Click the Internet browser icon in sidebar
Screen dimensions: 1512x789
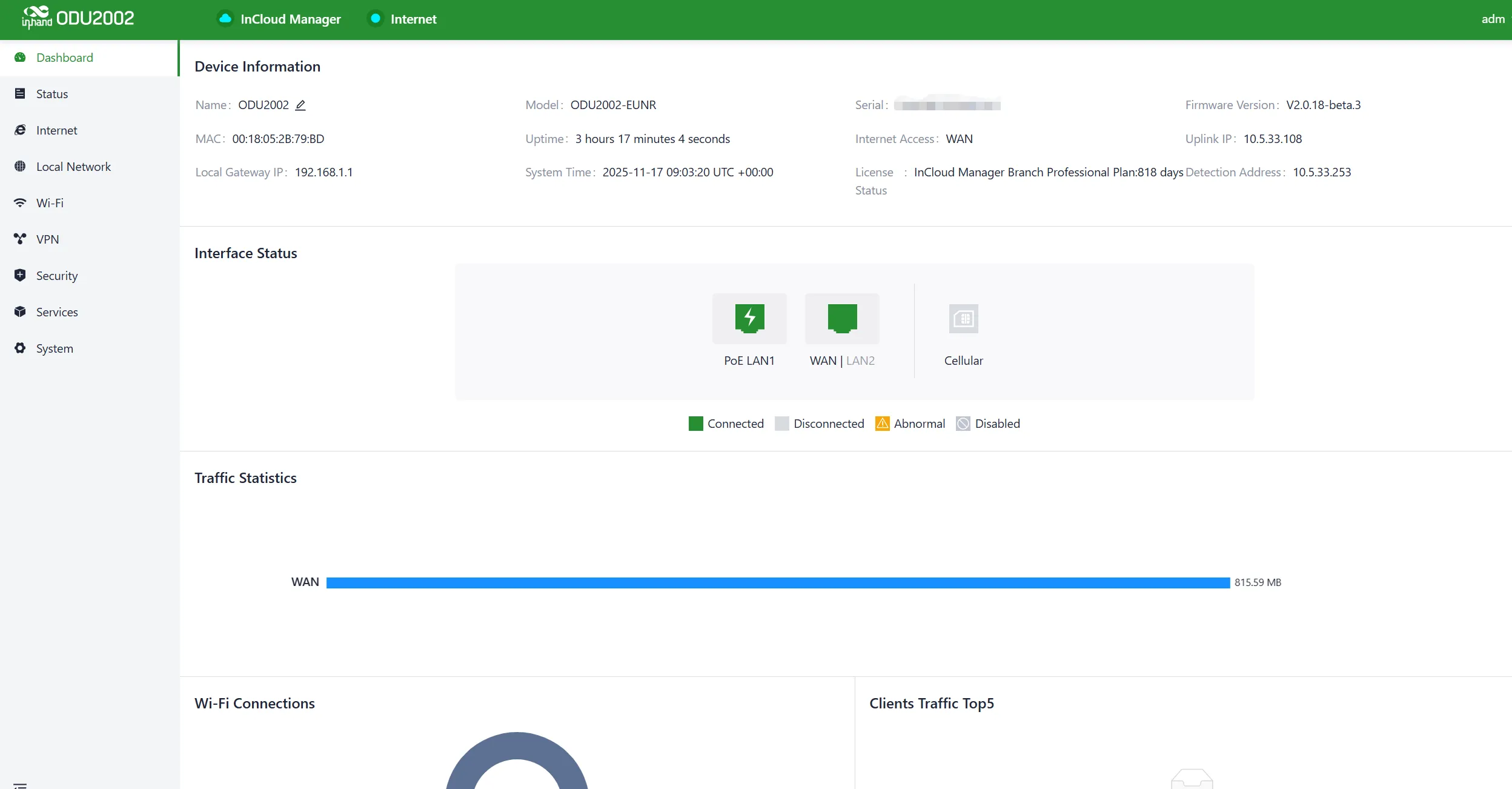[20, 130]
